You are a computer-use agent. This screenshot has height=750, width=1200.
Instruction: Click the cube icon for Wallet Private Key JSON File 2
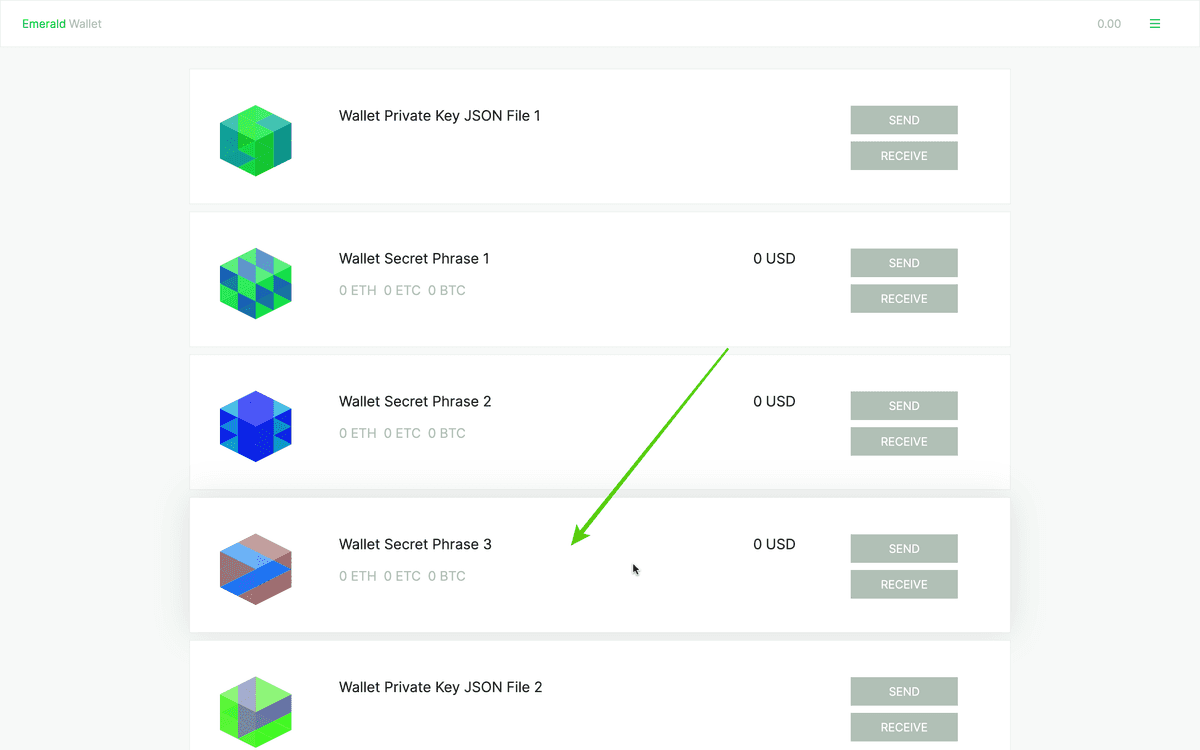pos(255,712)
